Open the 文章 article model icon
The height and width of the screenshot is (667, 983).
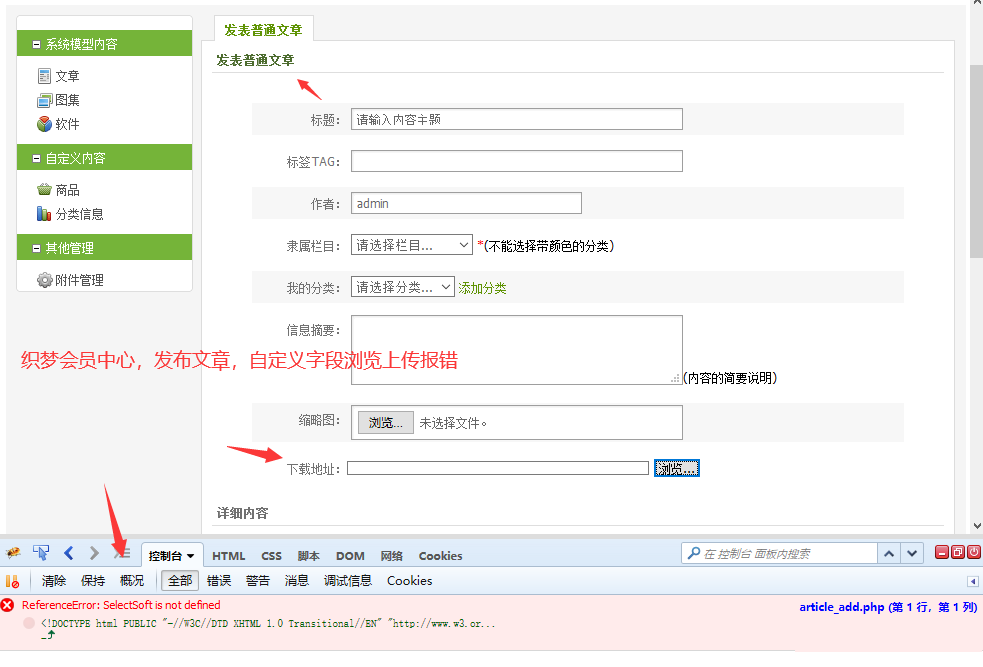point(43,75)
